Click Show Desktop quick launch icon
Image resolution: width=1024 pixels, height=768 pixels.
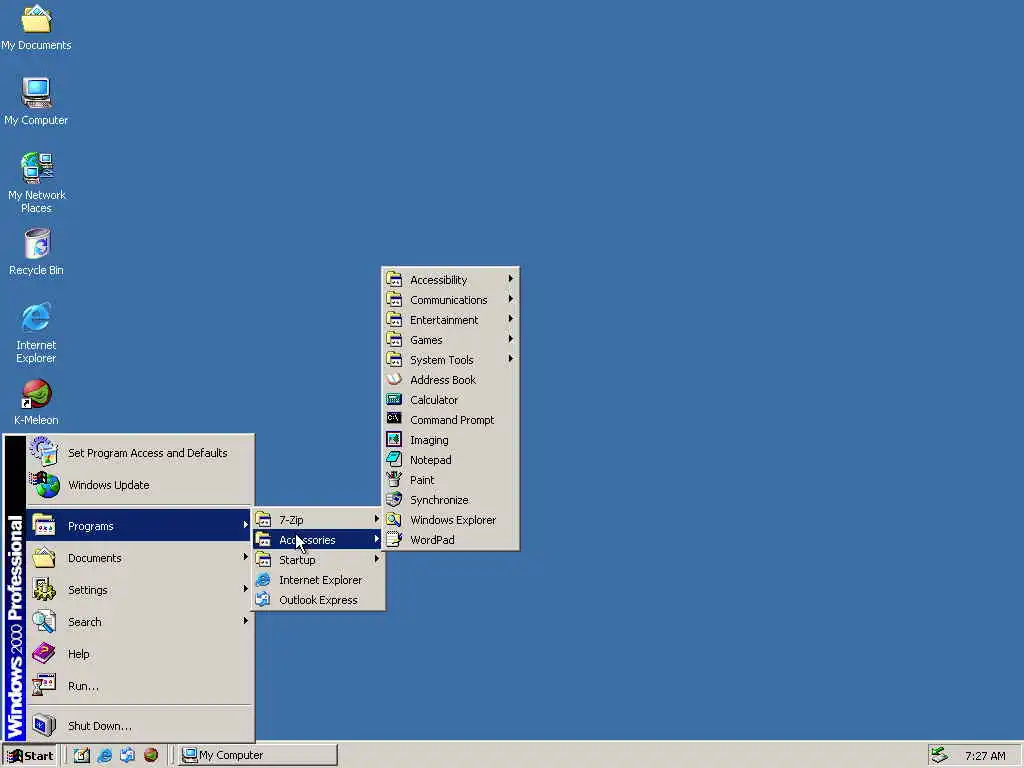click(82, 755)
